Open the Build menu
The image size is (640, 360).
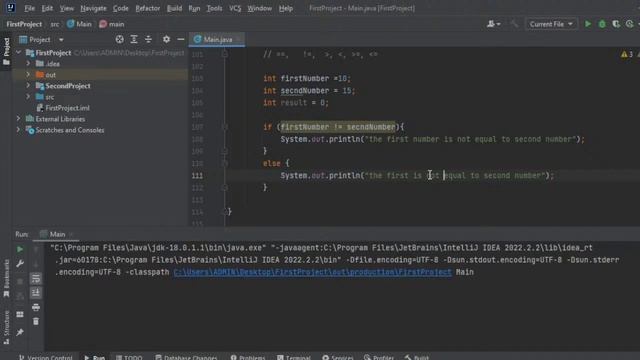coord(174,8)
